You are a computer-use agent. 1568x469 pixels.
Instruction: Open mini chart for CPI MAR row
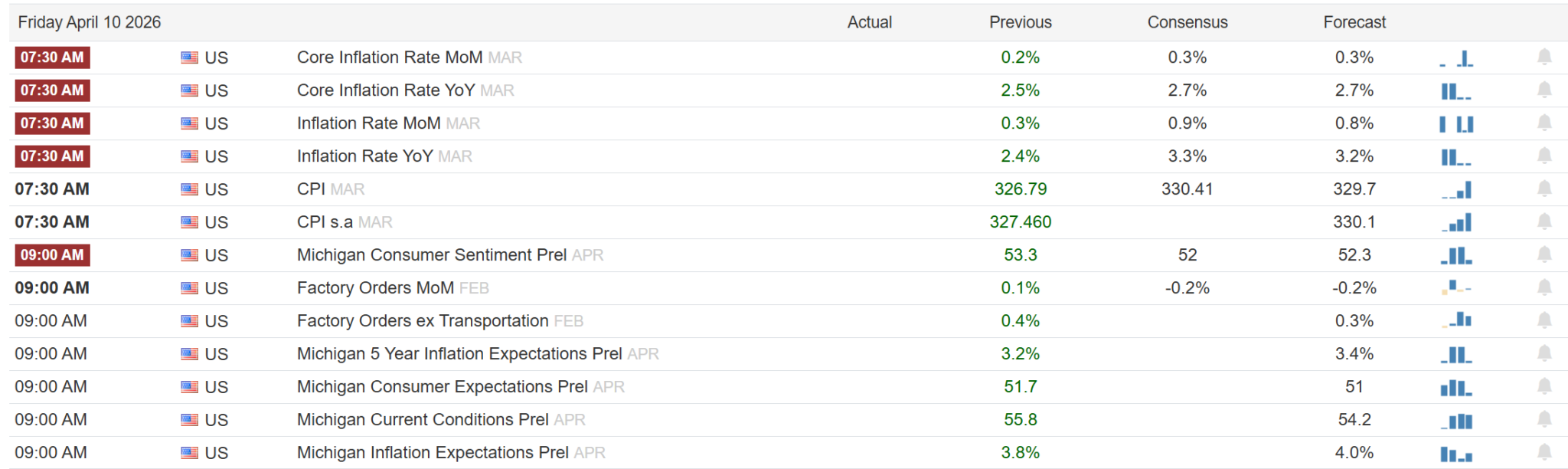point(1456,189)
